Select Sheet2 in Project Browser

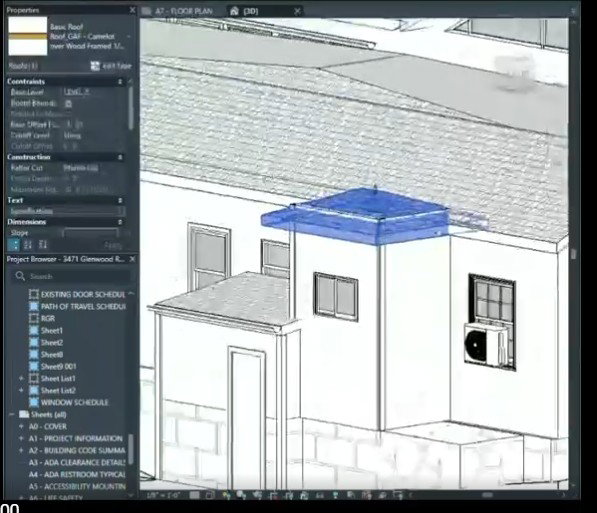(x=52, y=342)
